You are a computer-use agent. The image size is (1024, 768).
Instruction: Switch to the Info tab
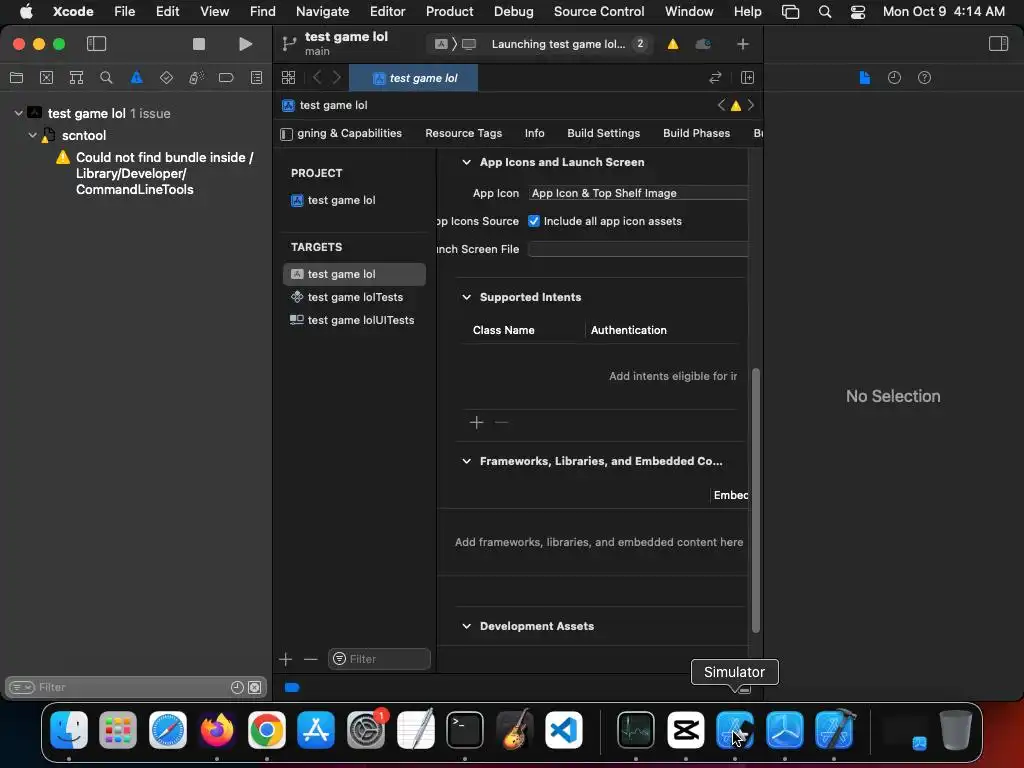pos(534,133)
